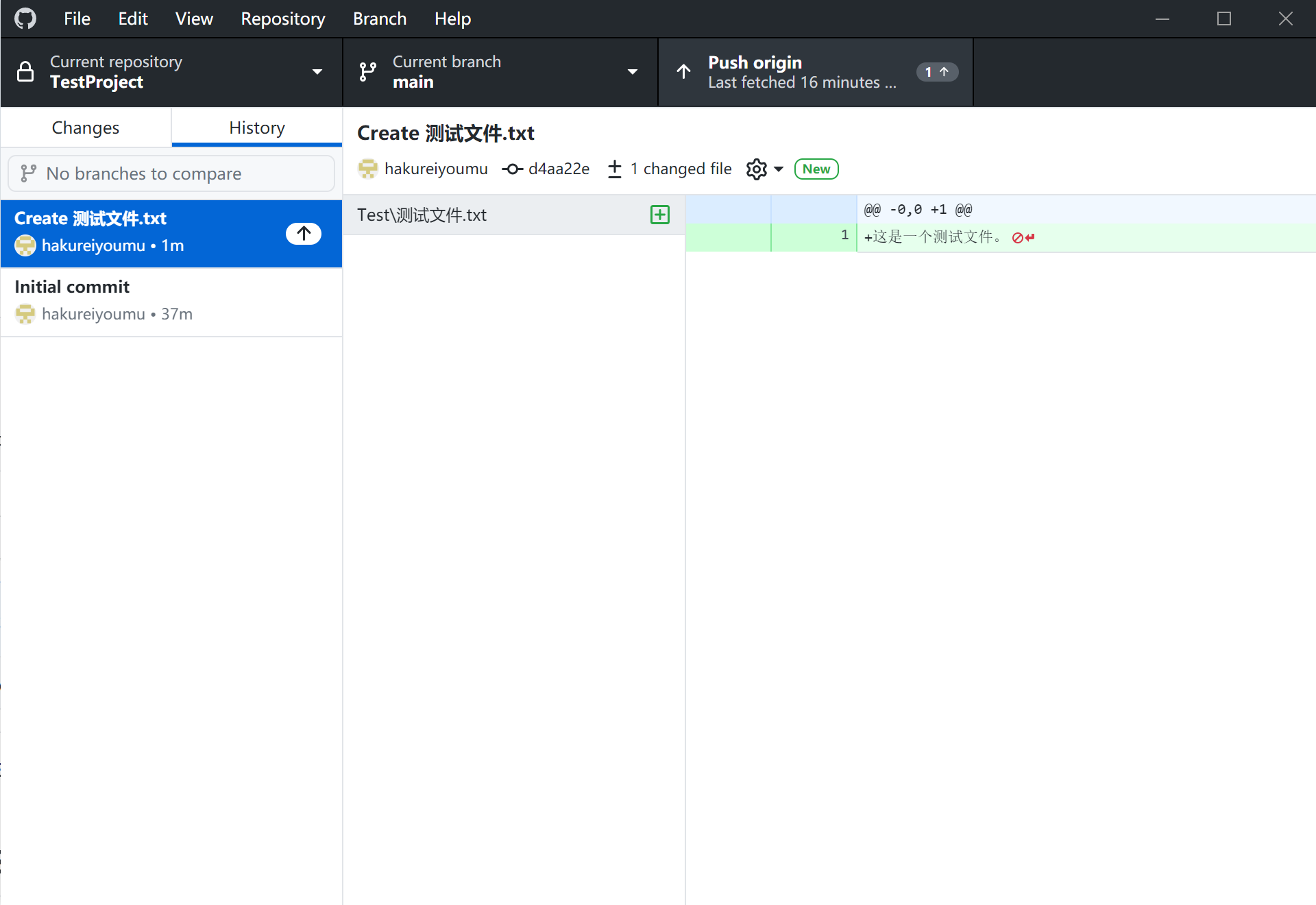Click the green added-file status icon

click(659, 215)
